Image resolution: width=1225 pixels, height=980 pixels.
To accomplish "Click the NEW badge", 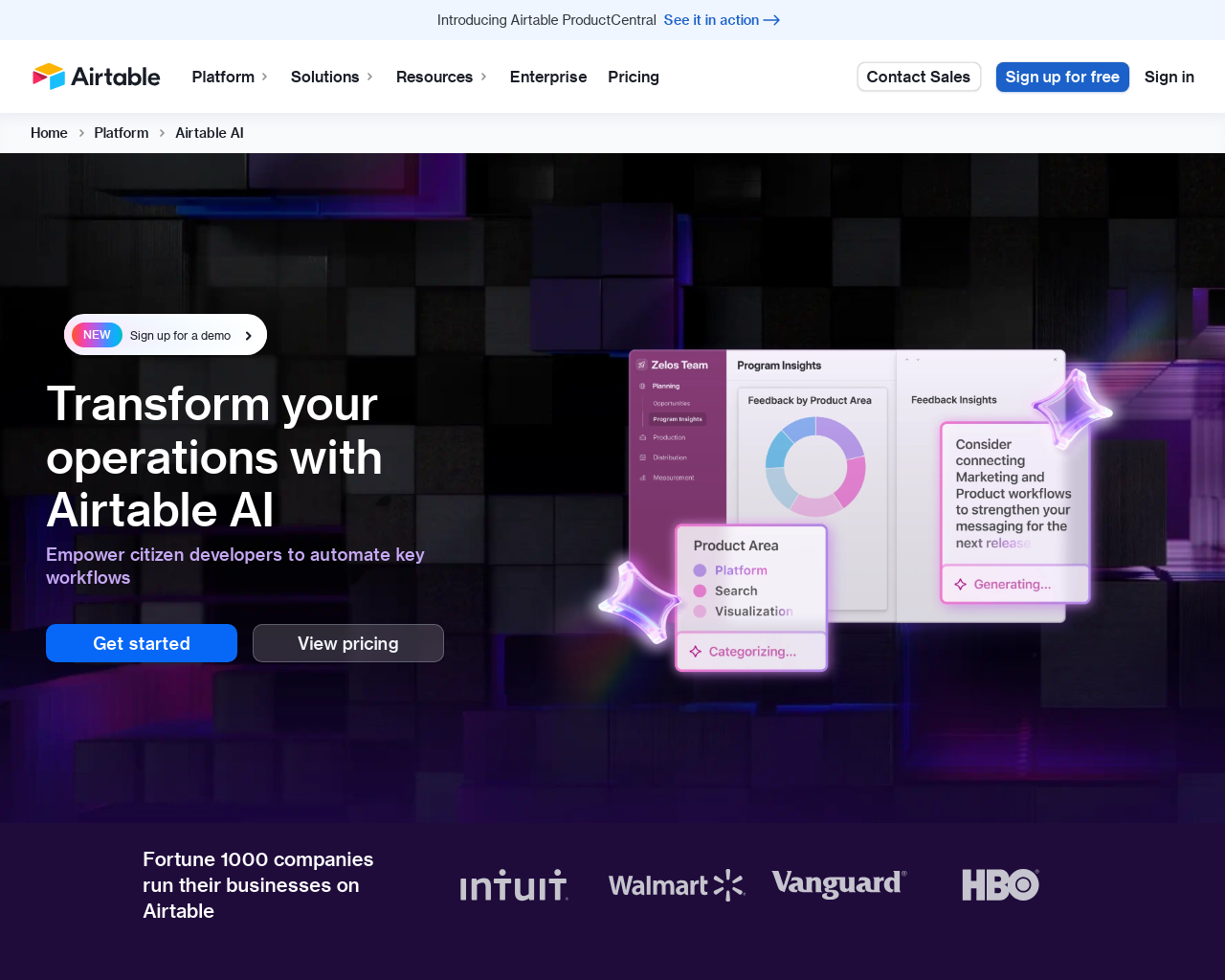I will pyautogui.click(x=97, y=335).
